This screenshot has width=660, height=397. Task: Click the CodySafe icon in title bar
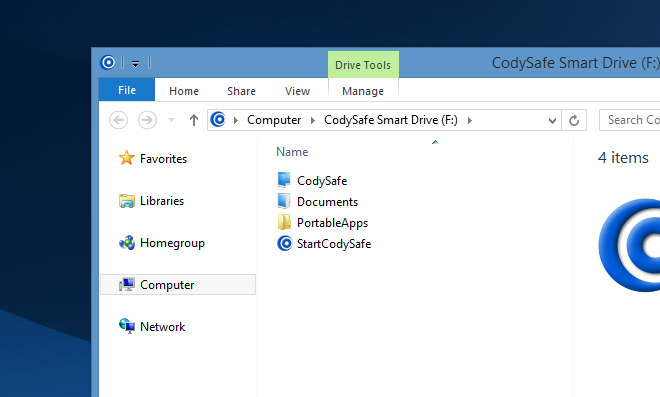click(107, 62)
